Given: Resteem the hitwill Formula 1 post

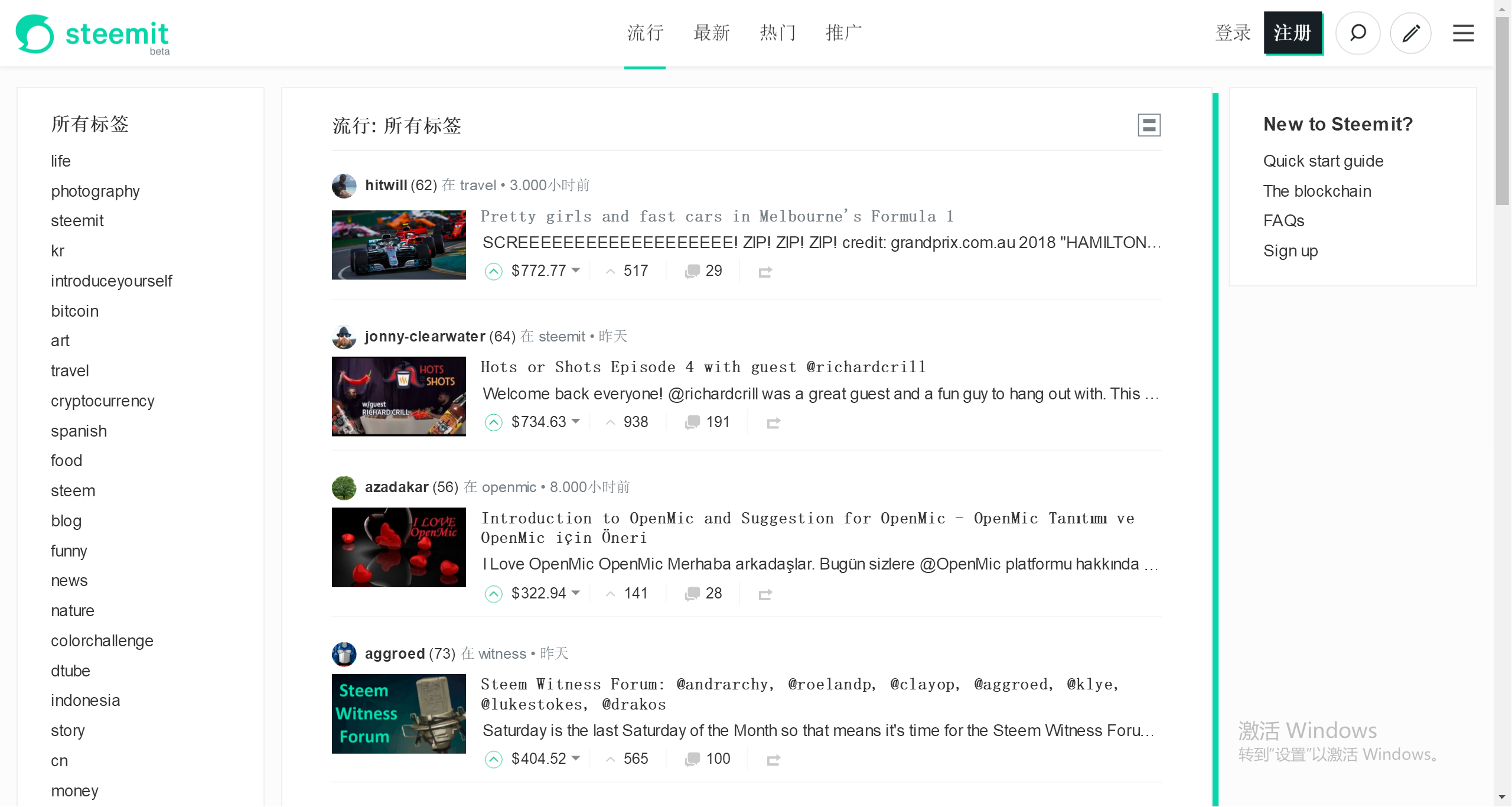Looking at the screenshot, I should (x=765, y=272).
